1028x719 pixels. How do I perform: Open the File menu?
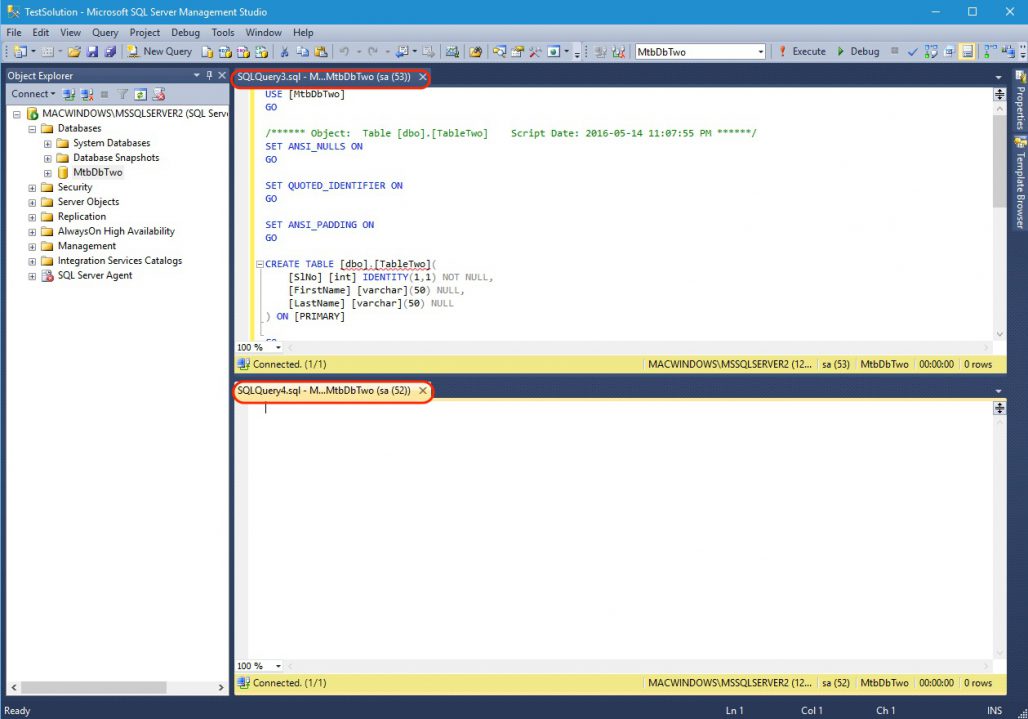14,32
